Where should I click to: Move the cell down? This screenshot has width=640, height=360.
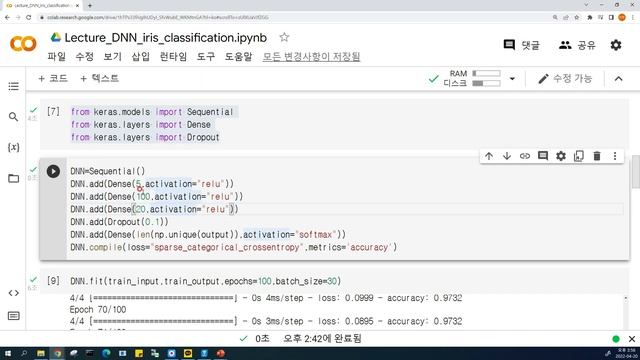pos(507,156)
